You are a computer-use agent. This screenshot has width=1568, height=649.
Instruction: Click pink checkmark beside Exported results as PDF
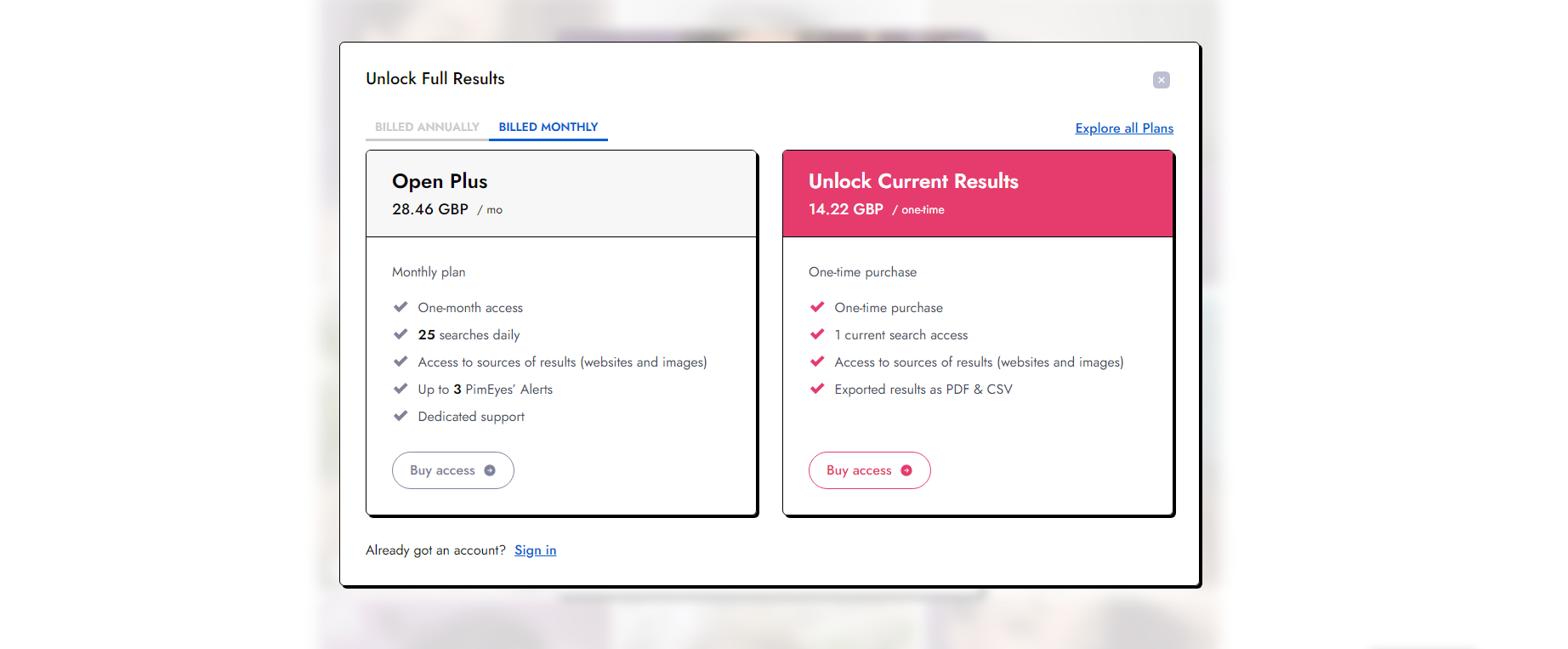point(817,389)
